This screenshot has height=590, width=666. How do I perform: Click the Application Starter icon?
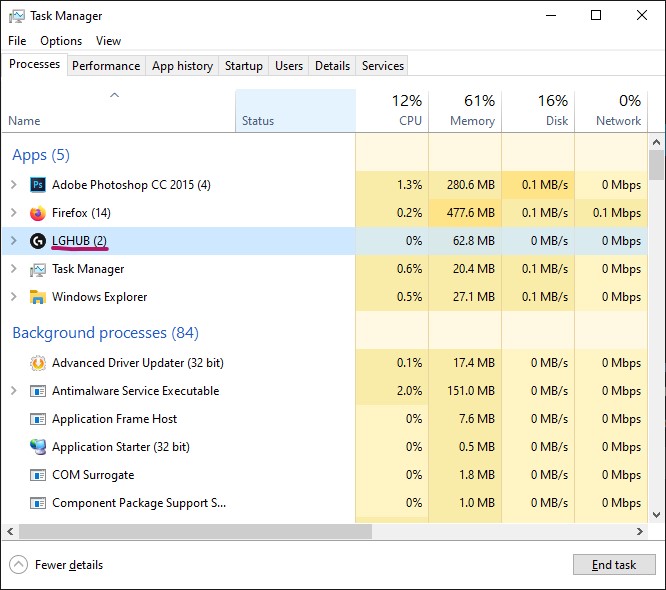pyautogui.click(x=38, y=447)
